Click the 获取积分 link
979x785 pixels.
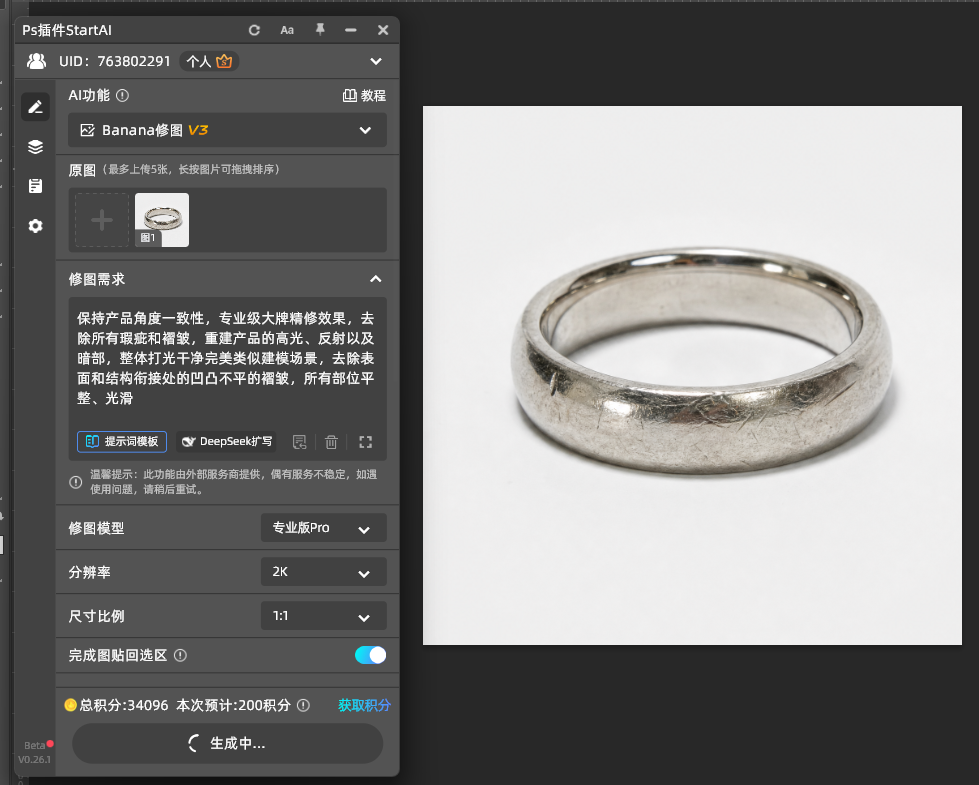pos(365,705)
